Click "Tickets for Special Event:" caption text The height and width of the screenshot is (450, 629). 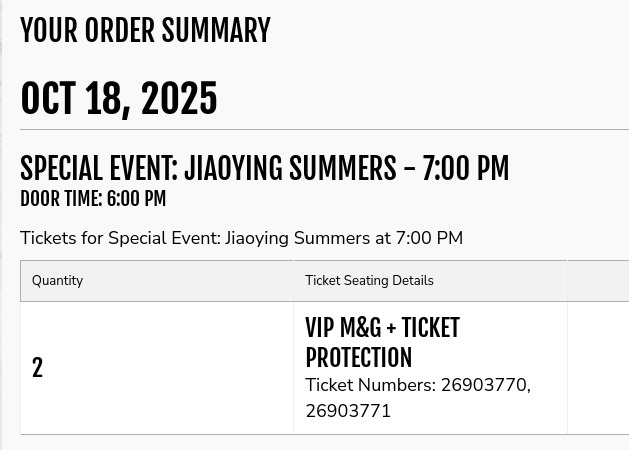[x=120, y=238]
